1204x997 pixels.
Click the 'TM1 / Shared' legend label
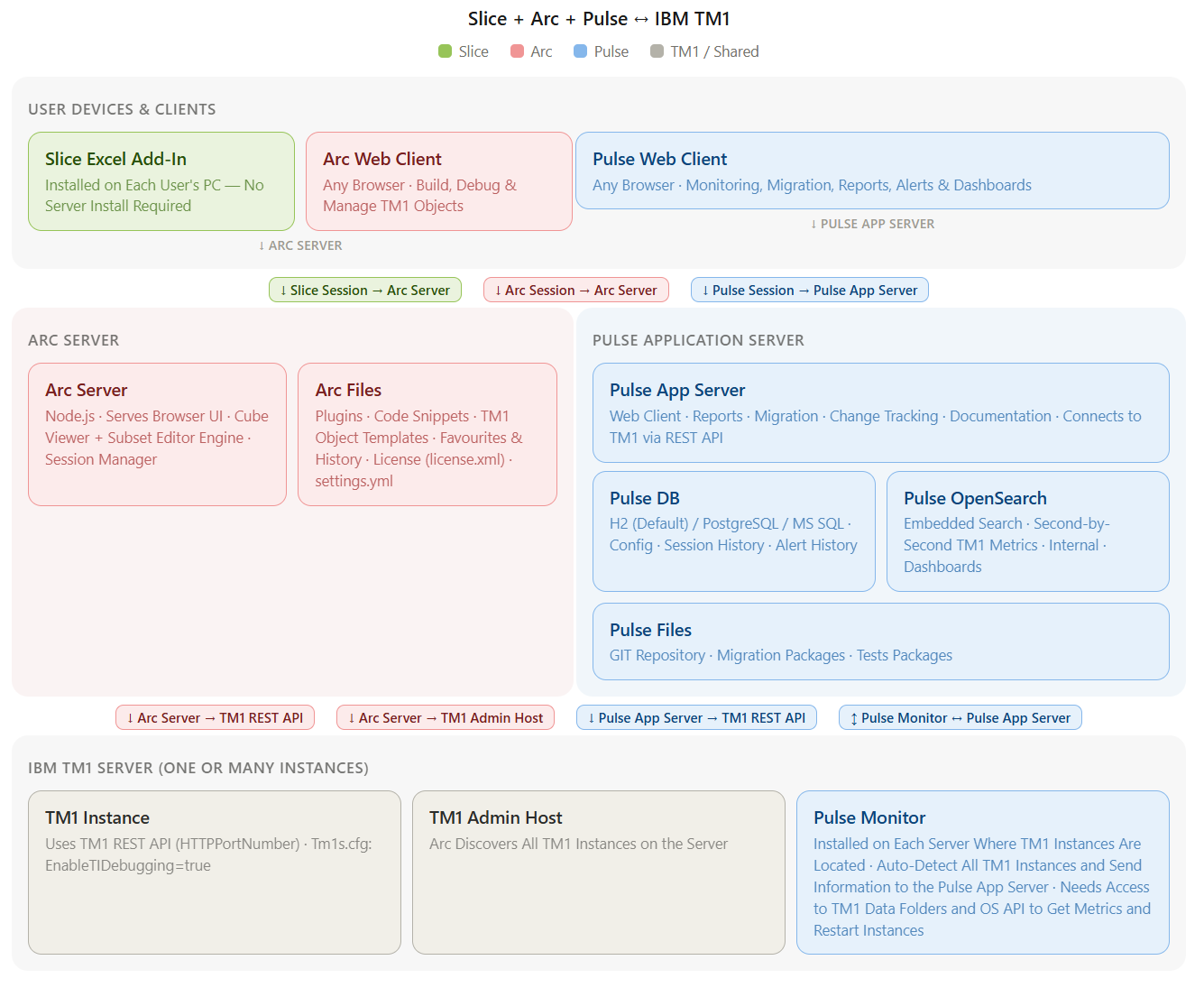click(x=714, y=51)
